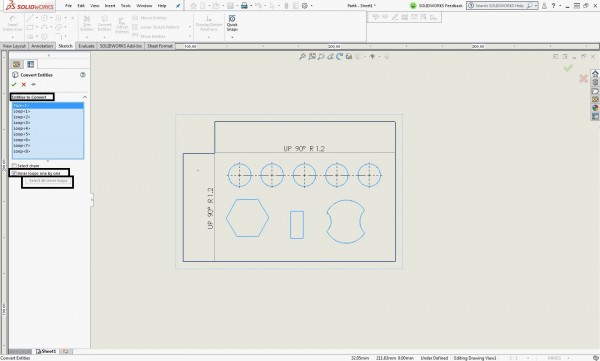Select Face<1> in the entities list
The image size is (600, 361).
pyautogui.click(x=48, y=105)
